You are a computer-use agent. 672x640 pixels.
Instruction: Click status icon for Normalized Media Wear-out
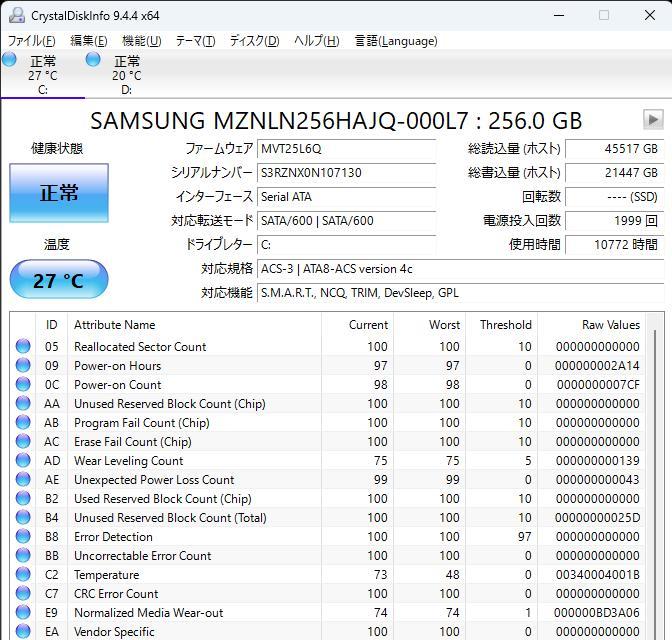point(23,613)
